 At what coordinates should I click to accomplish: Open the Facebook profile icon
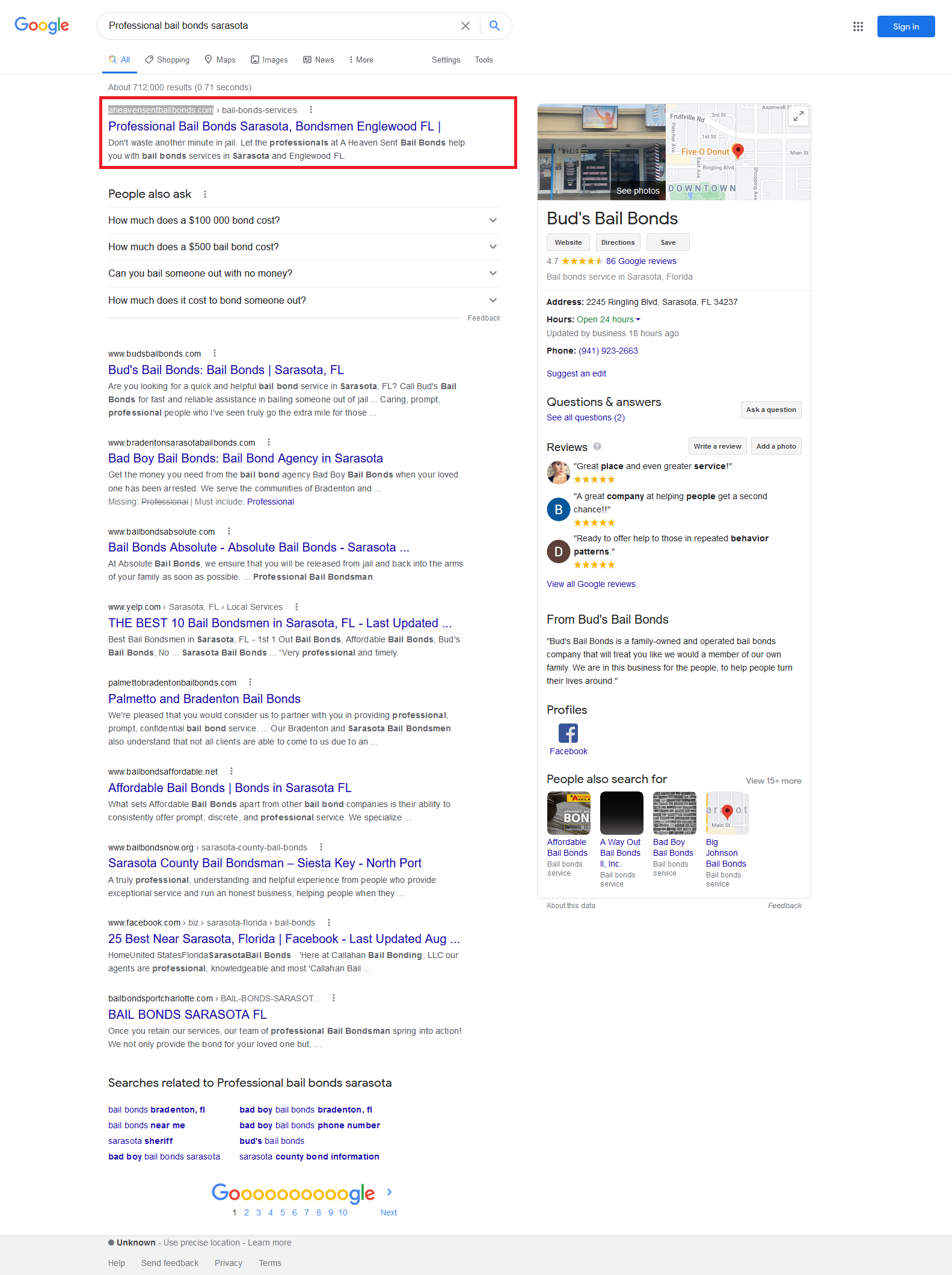[568, 733]
